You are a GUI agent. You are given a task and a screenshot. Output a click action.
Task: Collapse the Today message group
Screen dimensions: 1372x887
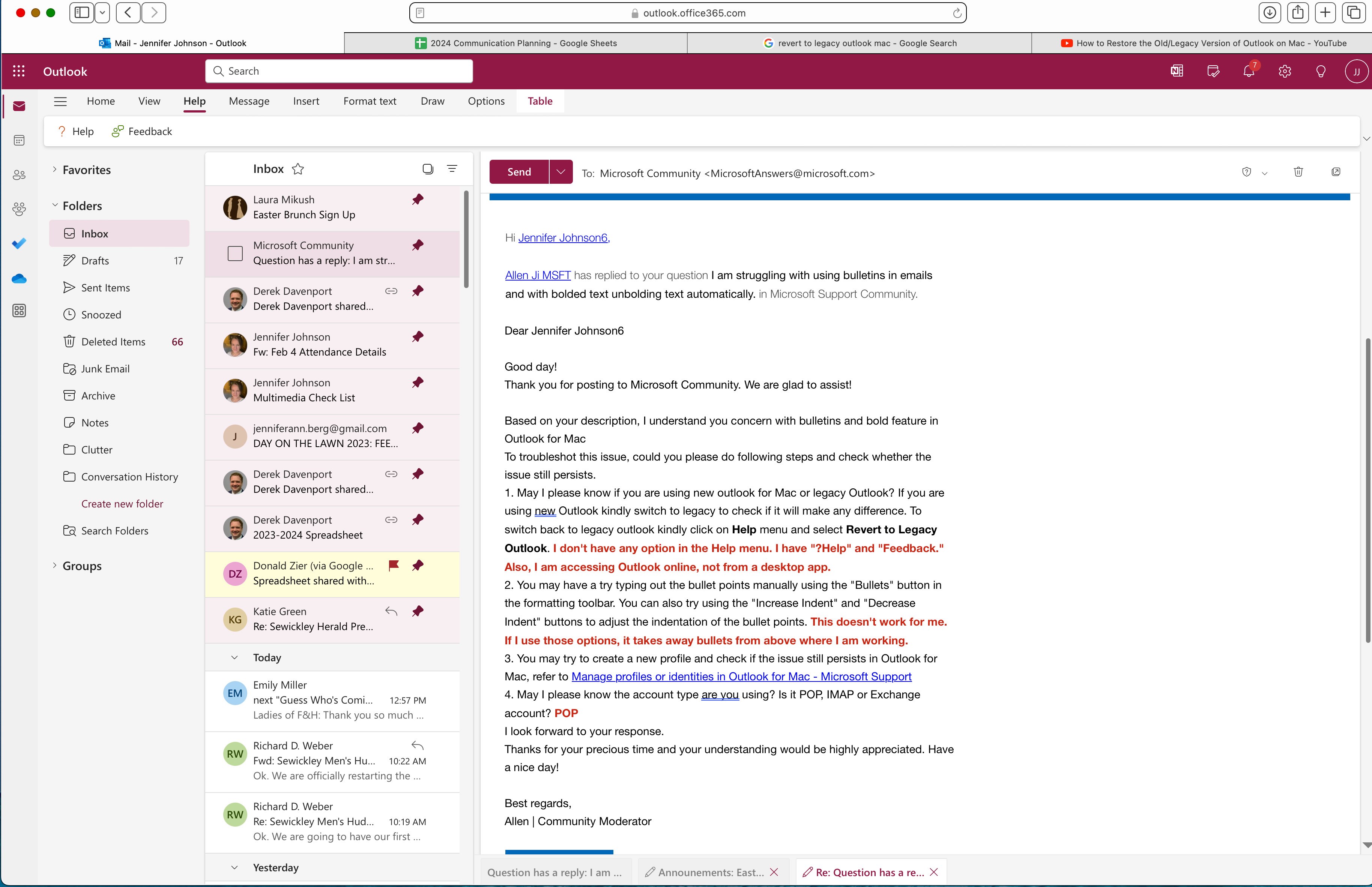click(x=235, y=657)
